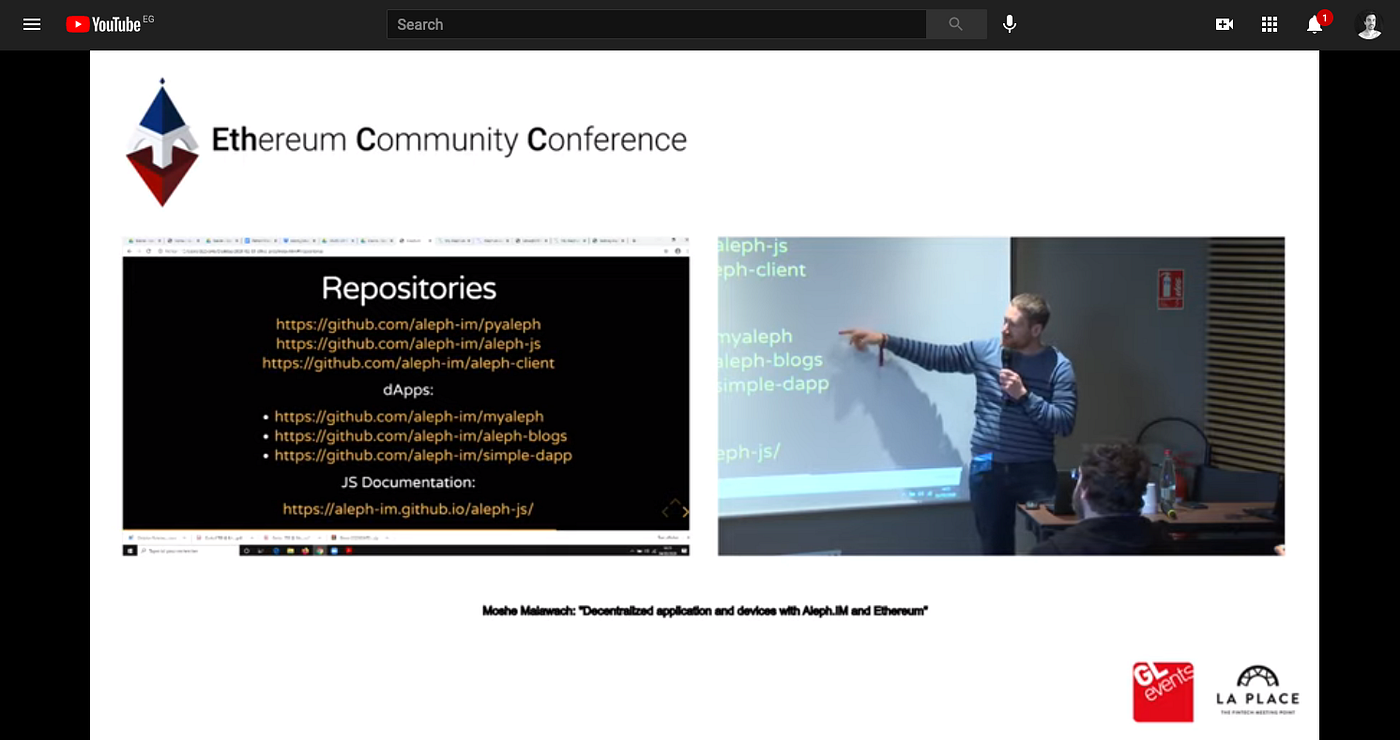Focus the YouTube Search field
Image resolution: width=1400 pixels, height=740 pixels.
click(656, 24)
